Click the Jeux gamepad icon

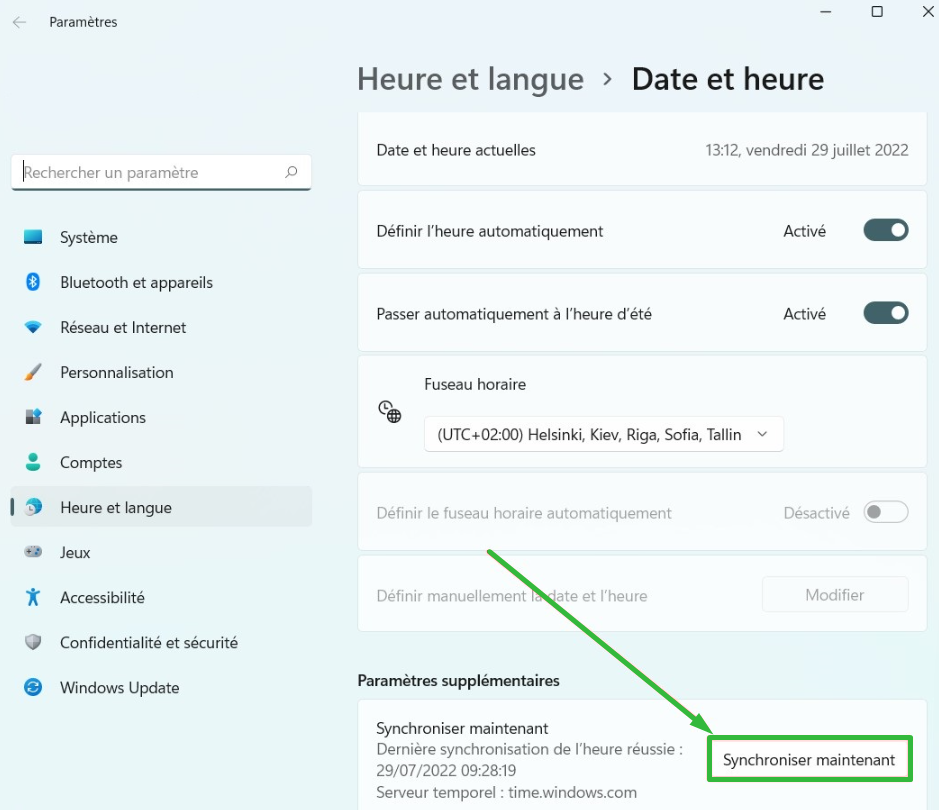pyautogui.click(x=33, y=551)
